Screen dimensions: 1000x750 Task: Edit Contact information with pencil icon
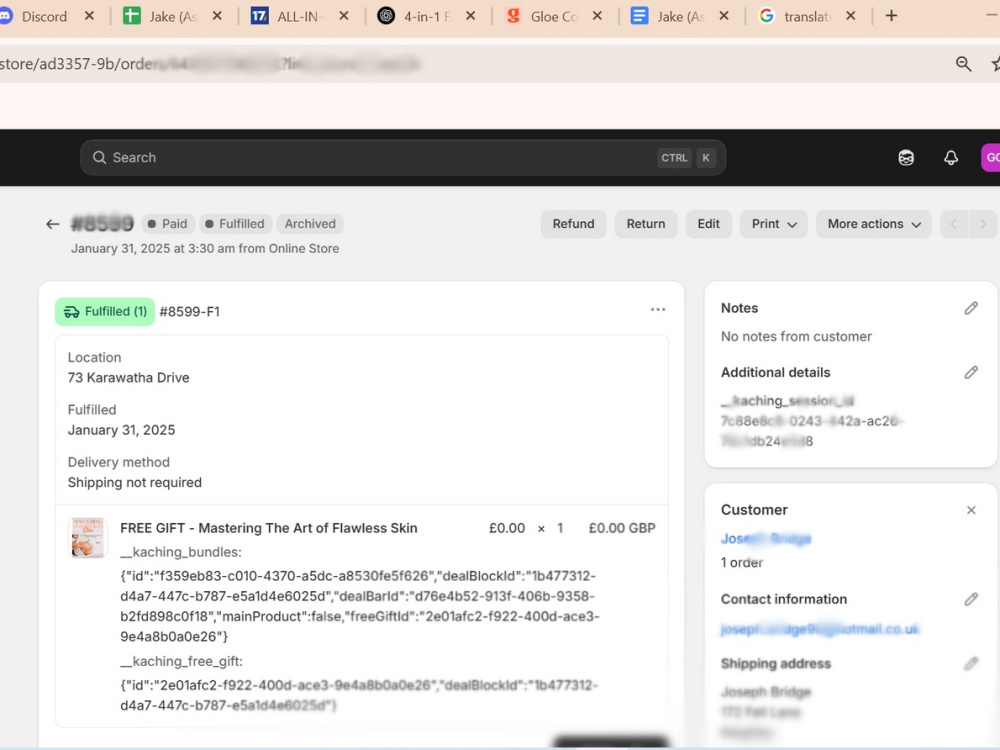[x=971, y=599]
